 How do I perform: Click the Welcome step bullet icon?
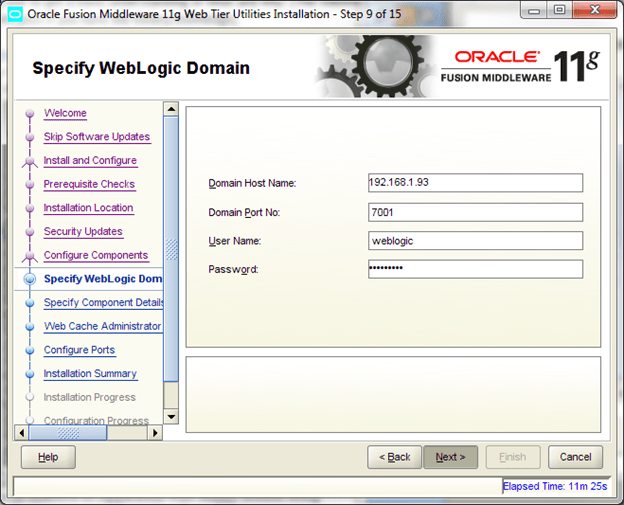click(29, 114)
